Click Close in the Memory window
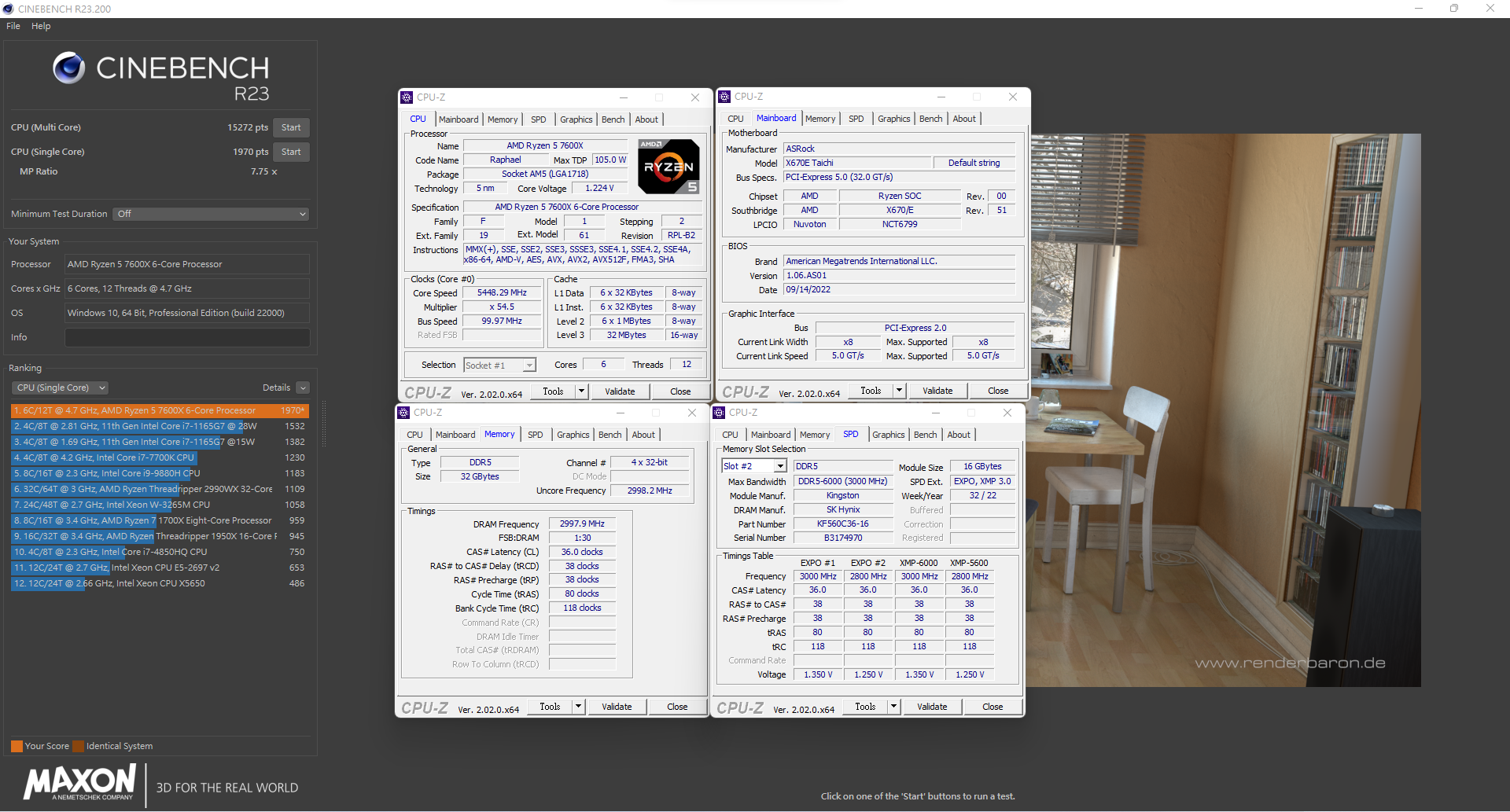The width and height of the screenshot is (1510, 812). [x=677, y=707]
